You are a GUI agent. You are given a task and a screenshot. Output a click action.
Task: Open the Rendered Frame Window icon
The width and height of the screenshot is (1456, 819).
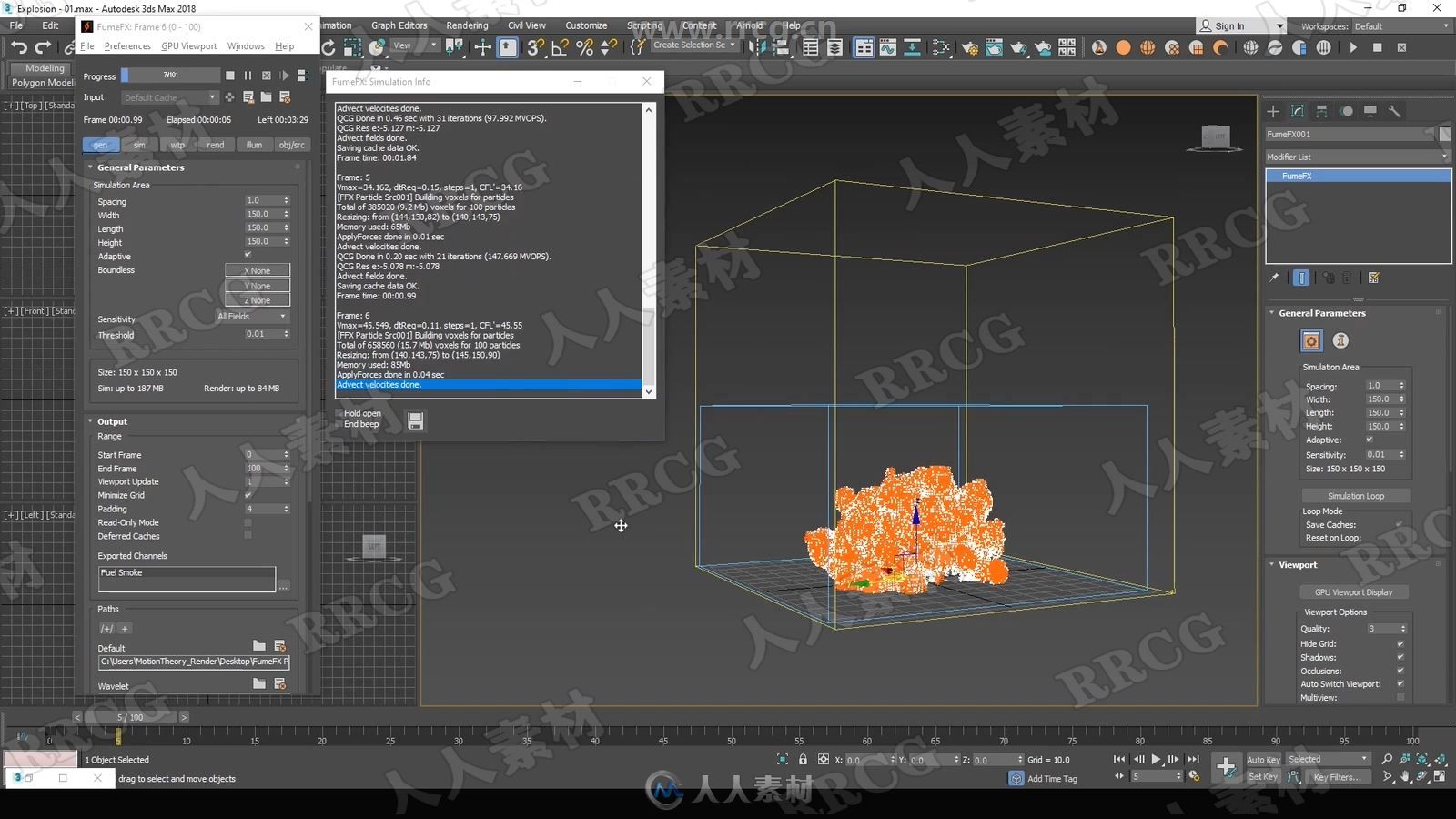[994, 47]
